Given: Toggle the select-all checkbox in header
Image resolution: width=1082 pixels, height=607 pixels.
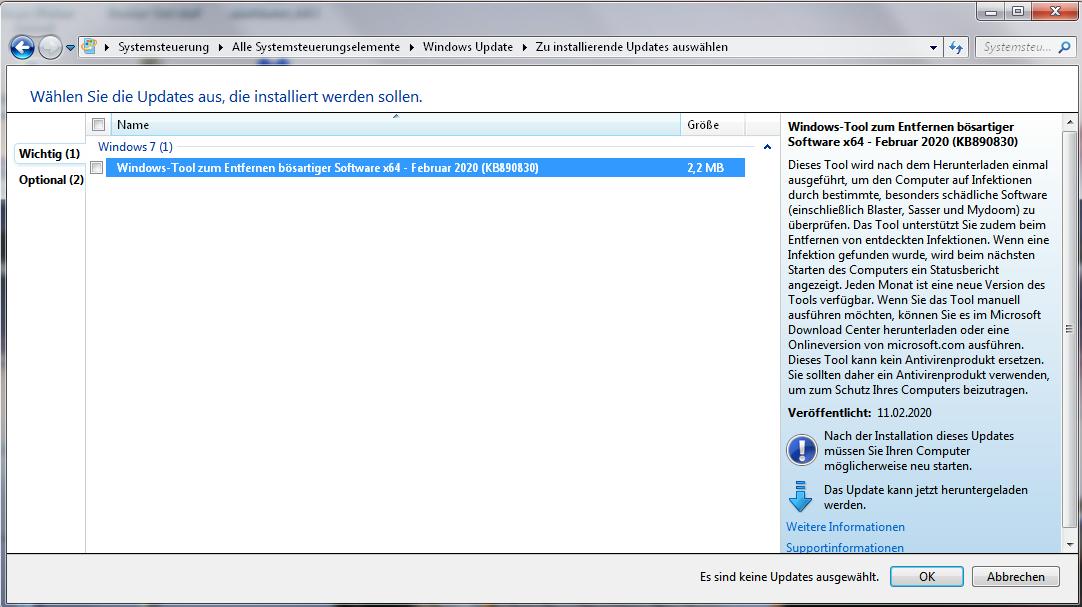Looking at the screenshot, I should point(99,125).
